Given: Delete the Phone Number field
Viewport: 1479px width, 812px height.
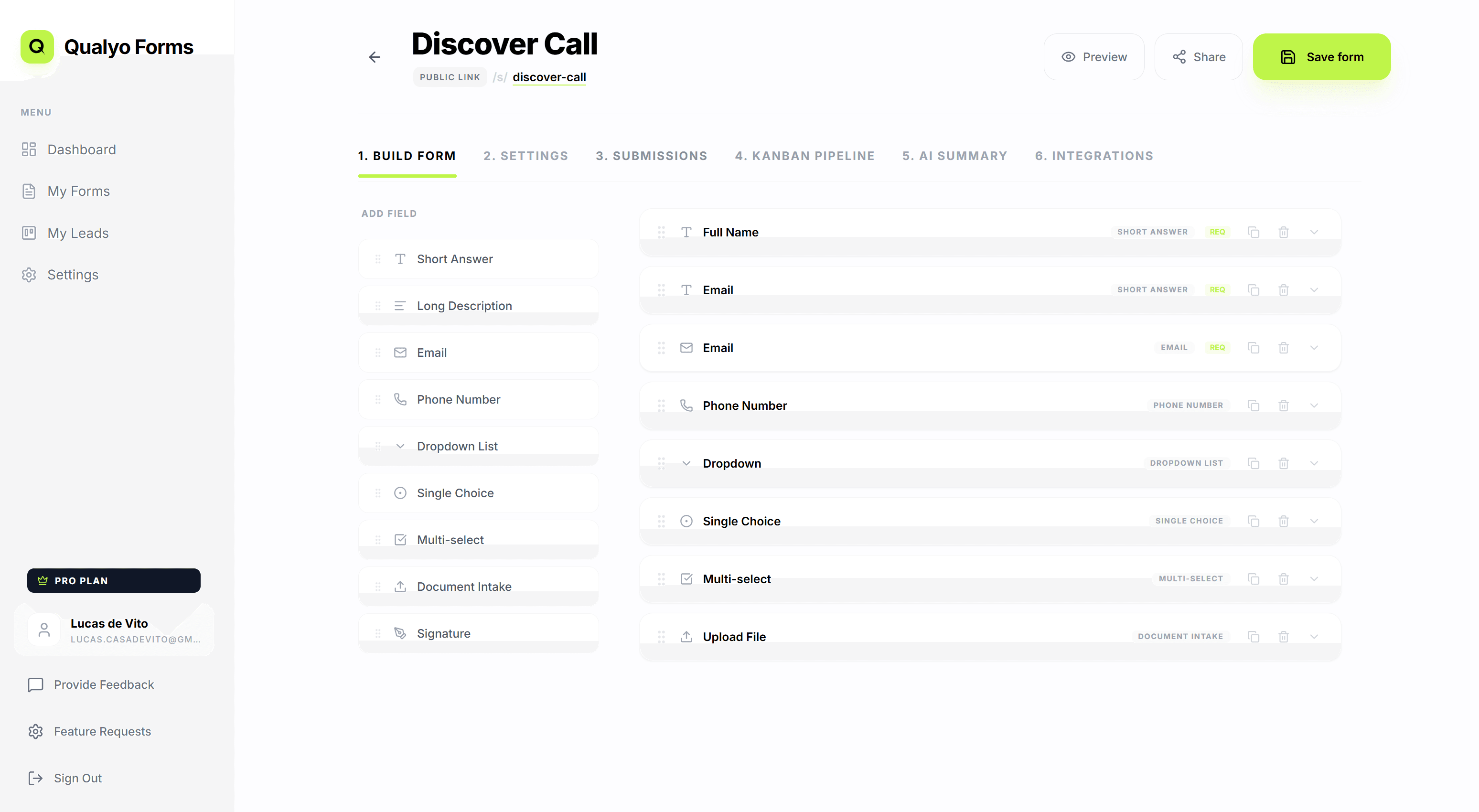Looking at the screenshot, I should [1284, 406].
